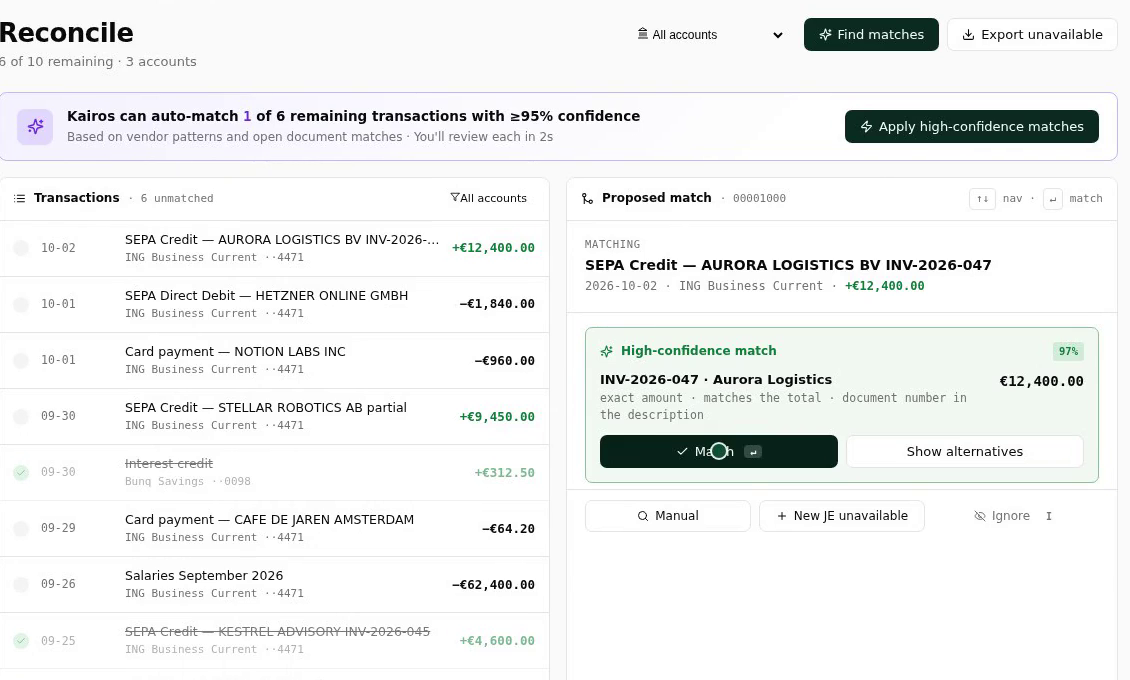
Task: Click the New JE unavailable button
Action: tap(842, 516)
